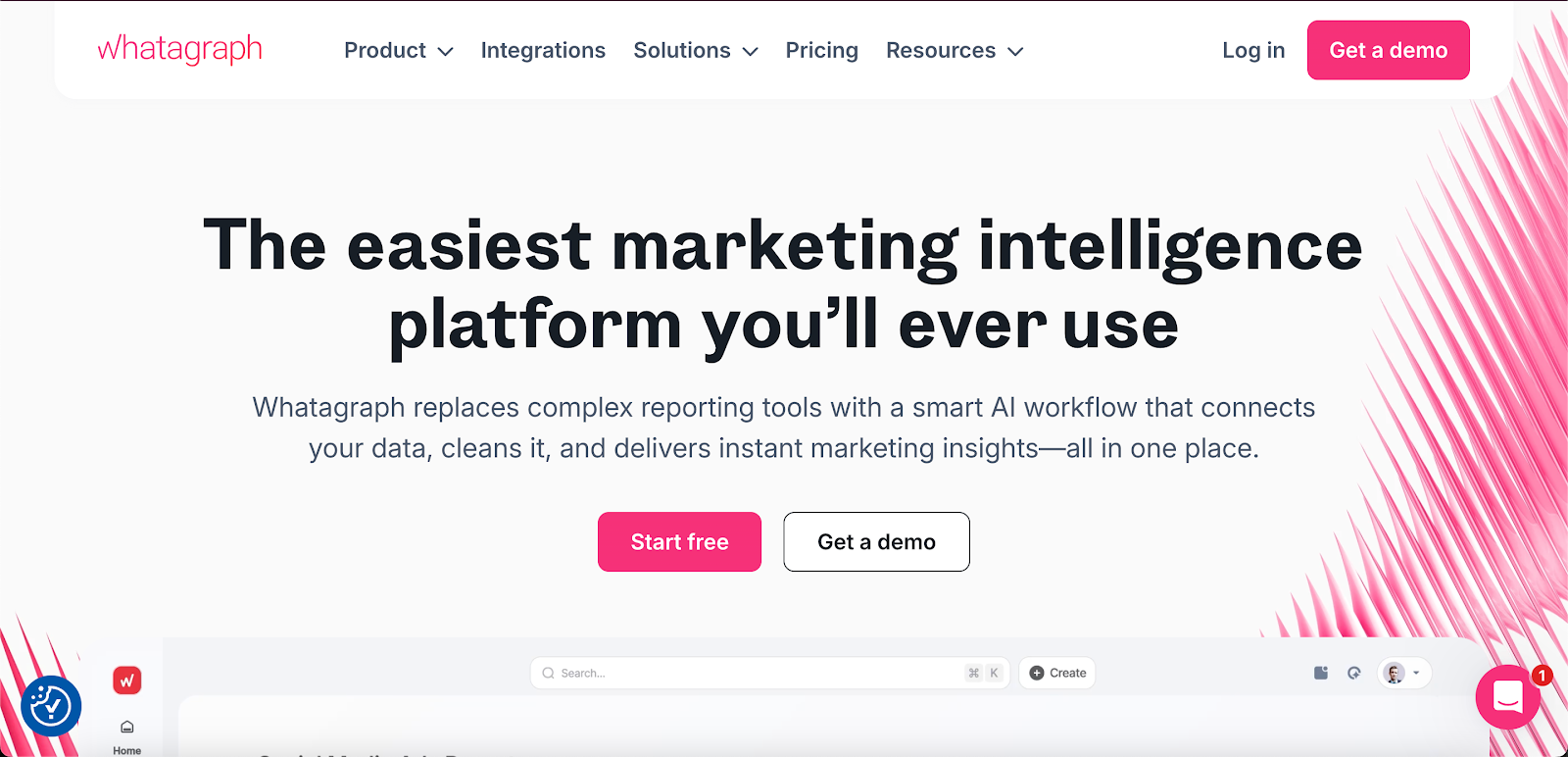Click the white outlined Get a demo button
The width and height of the screenshot is (1568, 757).
pyautogui.click(x=876, y=541)
